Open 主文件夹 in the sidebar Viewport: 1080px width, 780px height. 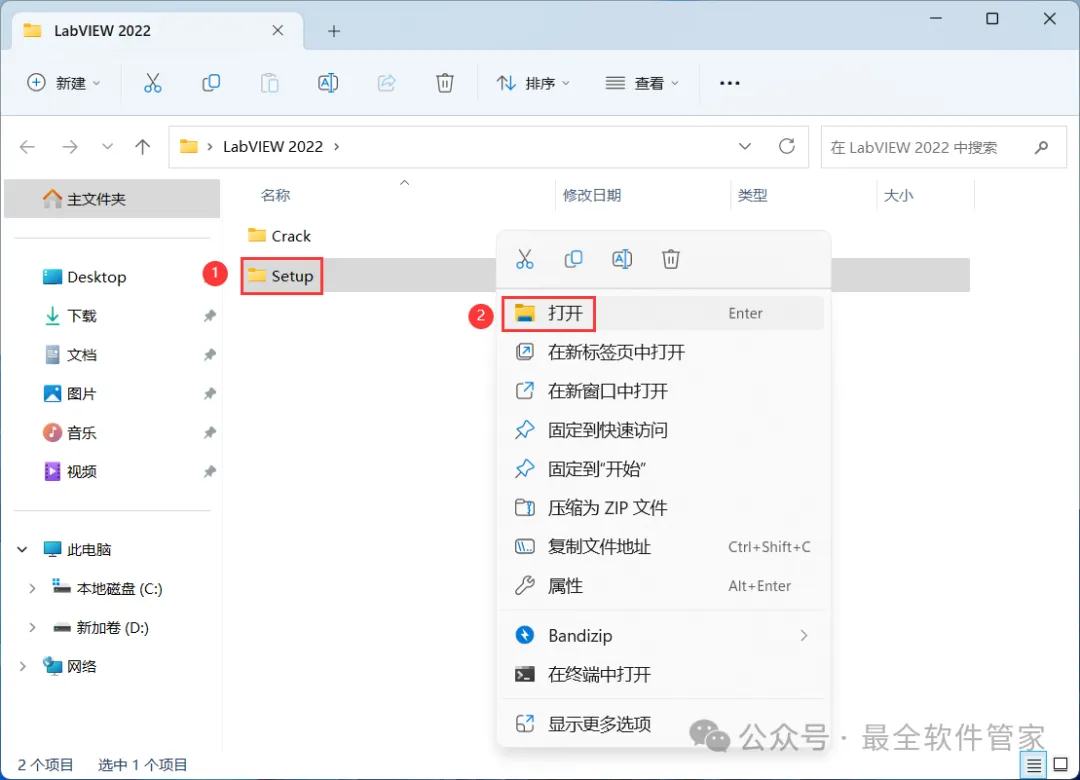[x=112, y=199]
